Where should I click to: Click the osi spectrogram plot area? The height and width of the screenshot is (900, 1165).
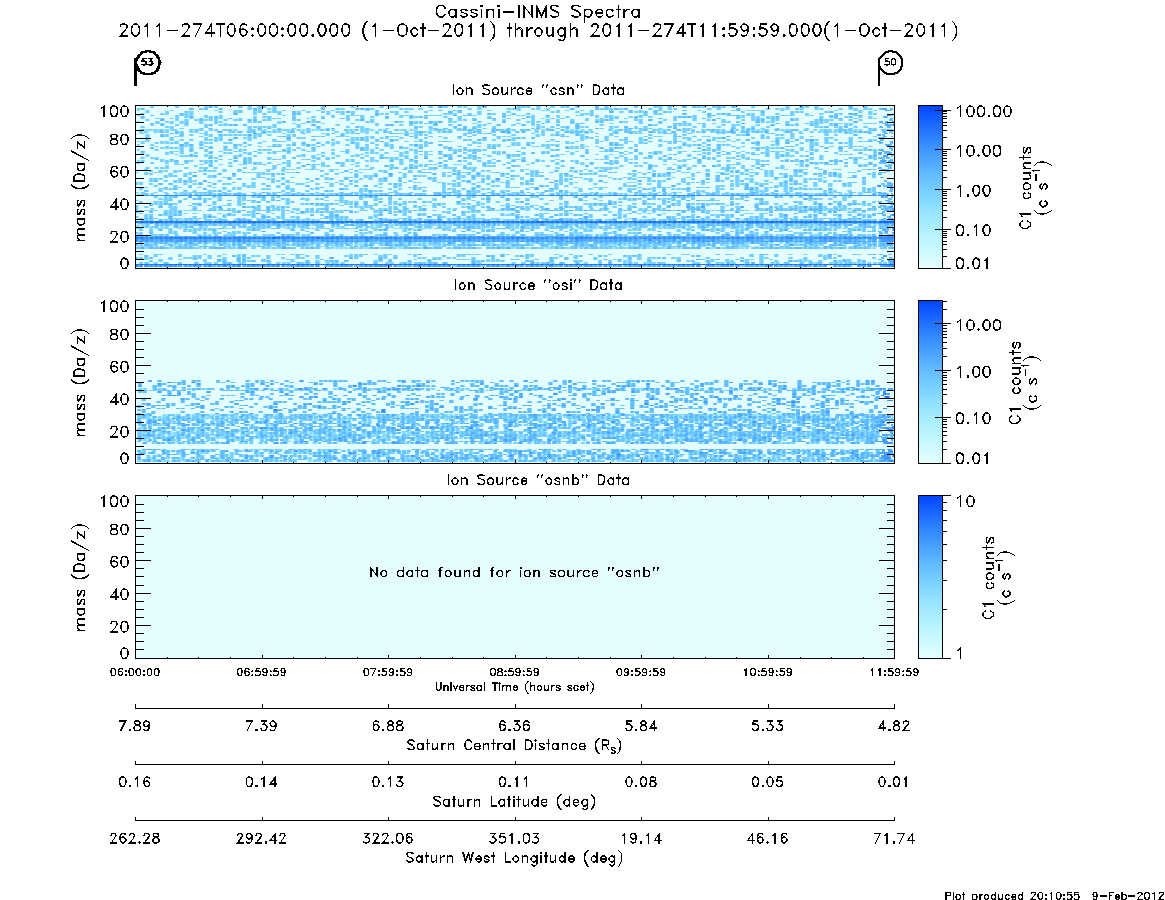pos(515,382)
